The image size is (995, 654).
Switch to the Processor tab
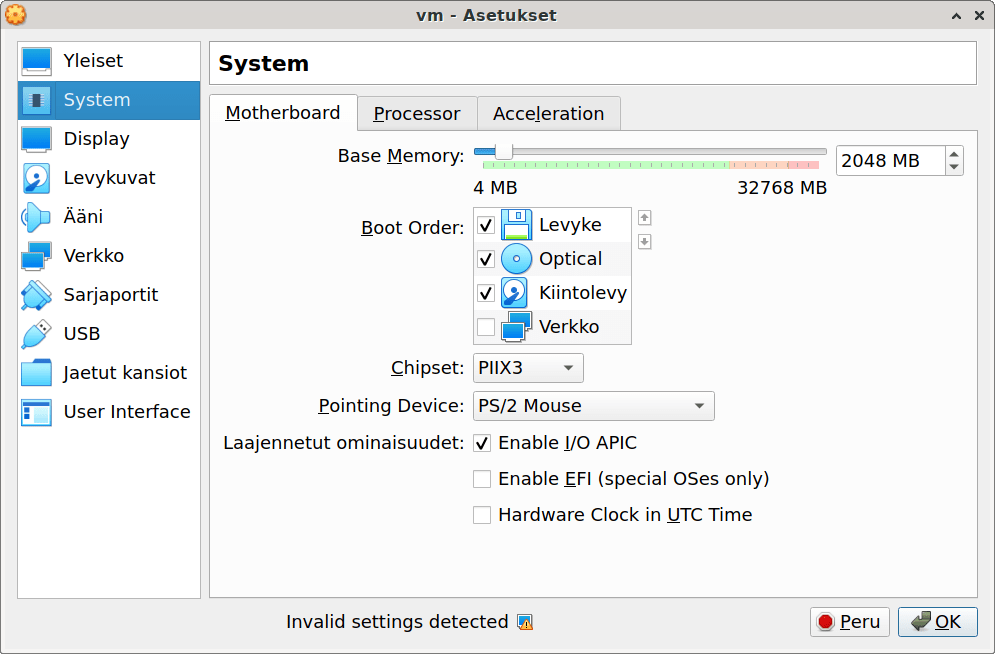coord(417,114)
